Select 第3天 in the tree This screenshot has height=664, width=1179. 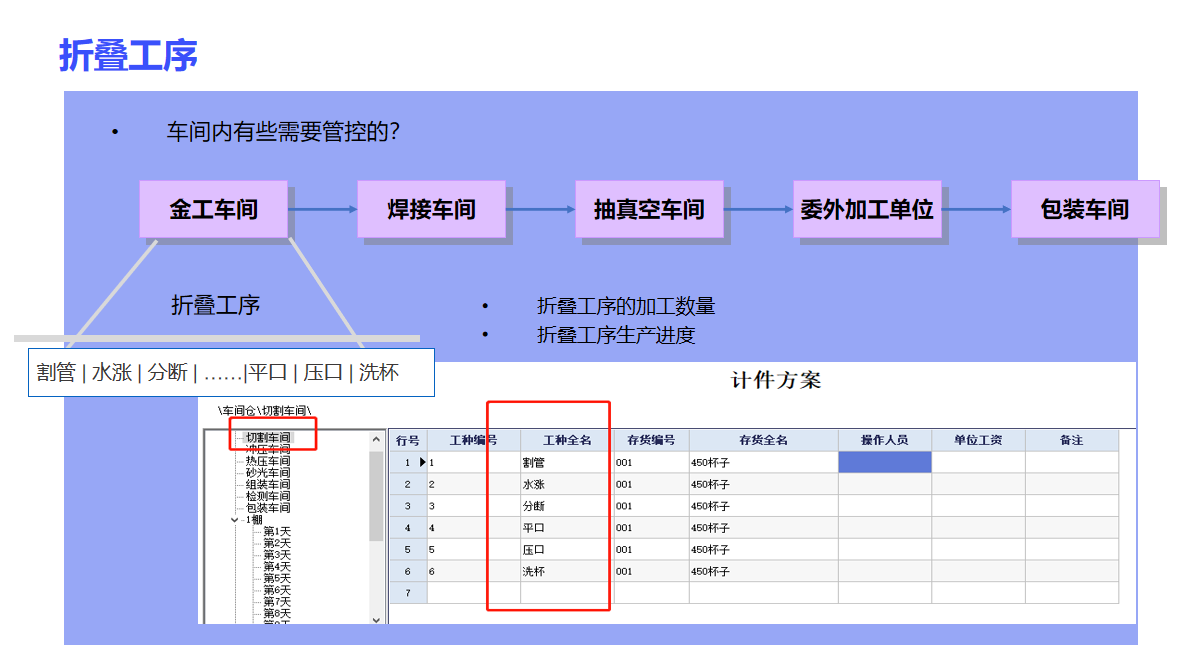click(277, 555)
